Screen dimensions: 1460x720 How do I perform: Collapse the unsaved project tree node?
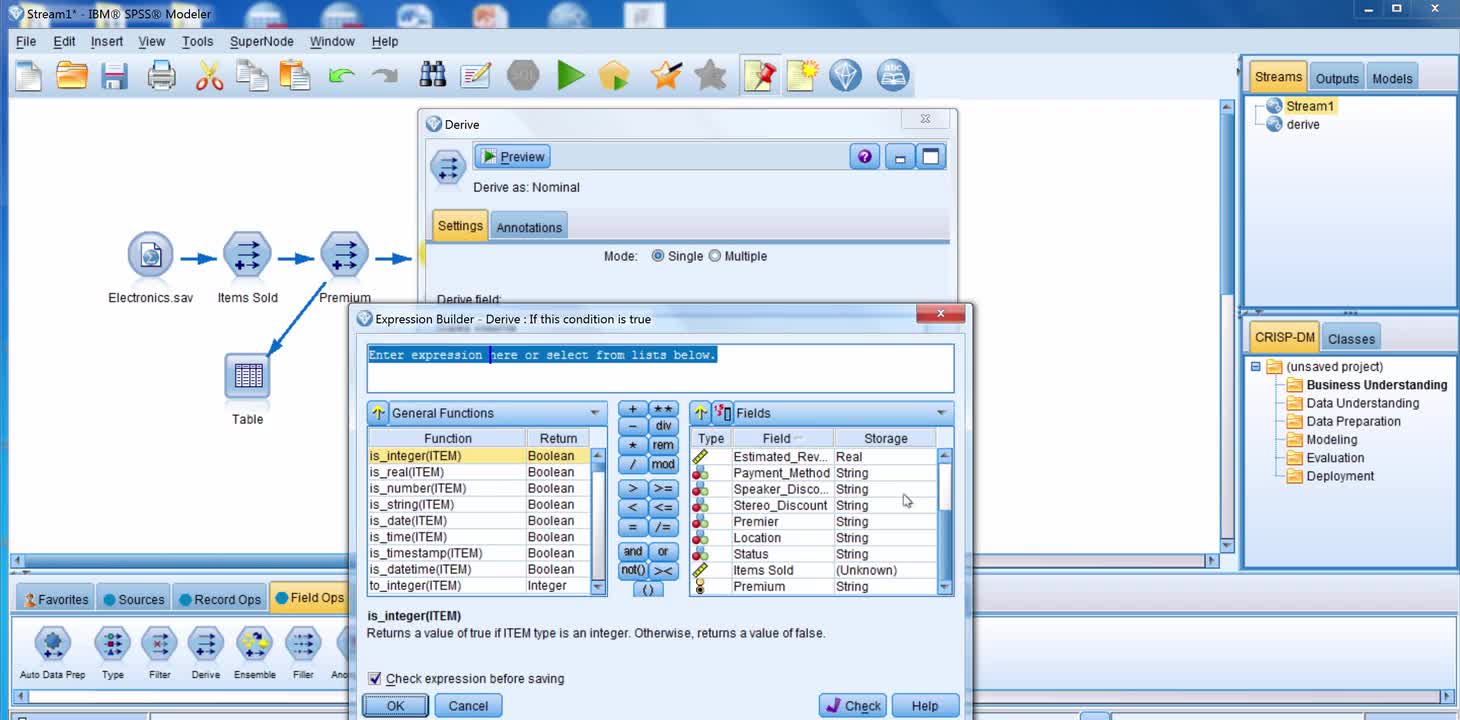click(x=1256, y=367)
